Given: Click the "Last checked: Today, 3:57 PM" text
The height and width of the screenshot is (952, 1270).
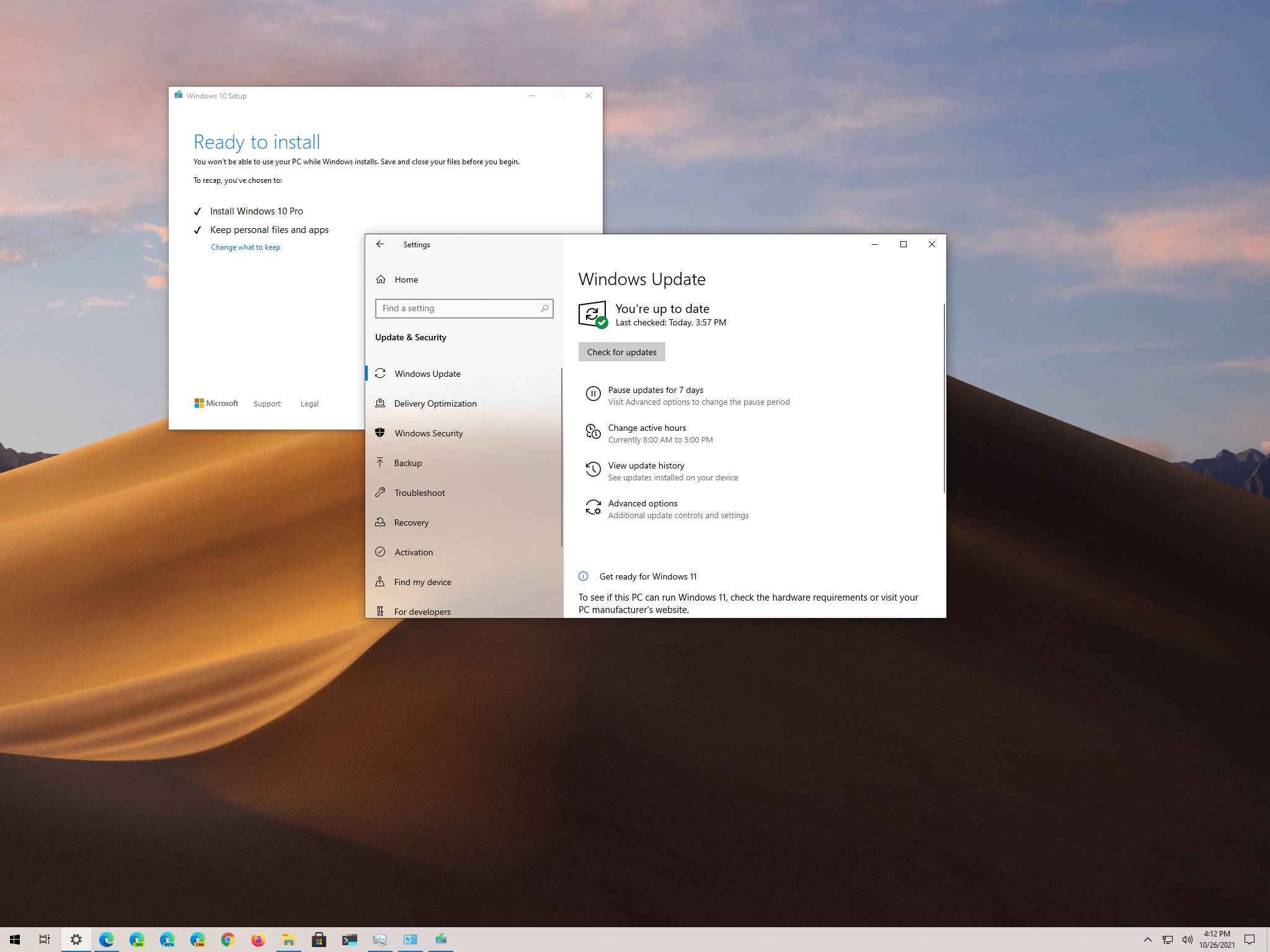Looking at the screenshot, I should pos(670,322).
